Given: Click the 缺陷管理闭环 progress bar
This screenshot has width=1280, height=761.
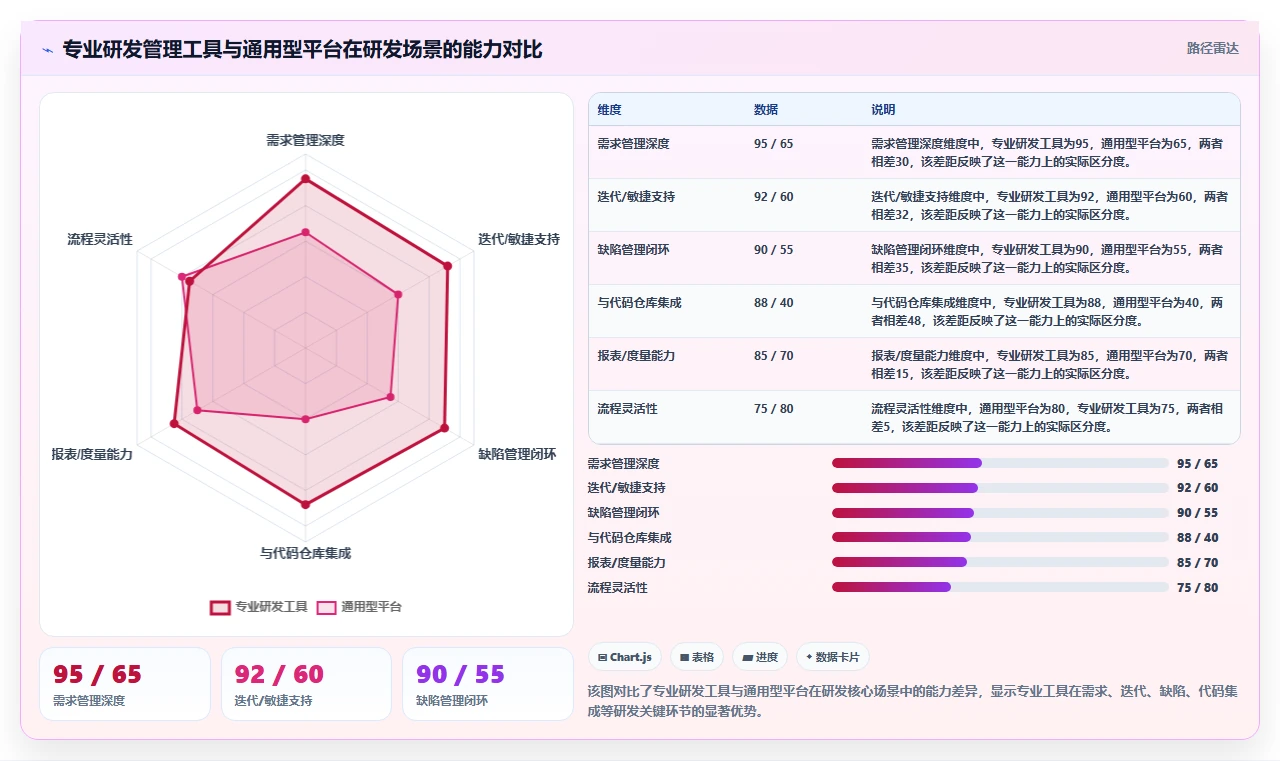Looking at the screenshot, I should 1000,513.
